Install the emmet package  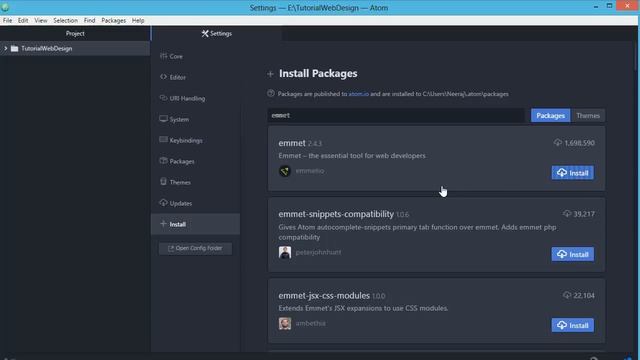[573, 173]
